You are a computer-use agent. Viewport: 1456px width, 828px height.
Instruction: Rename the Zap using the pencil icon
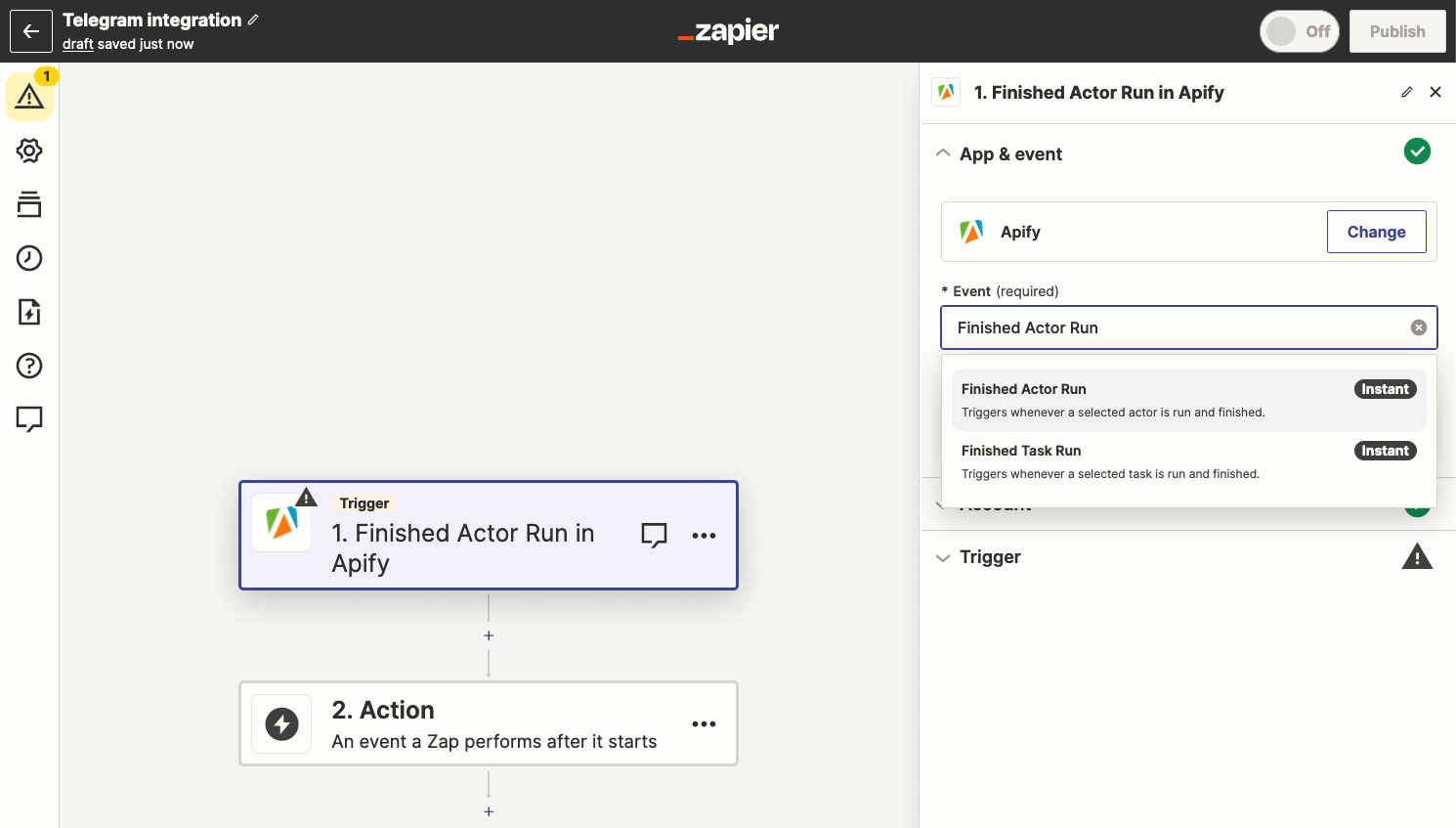coord(251,20)
